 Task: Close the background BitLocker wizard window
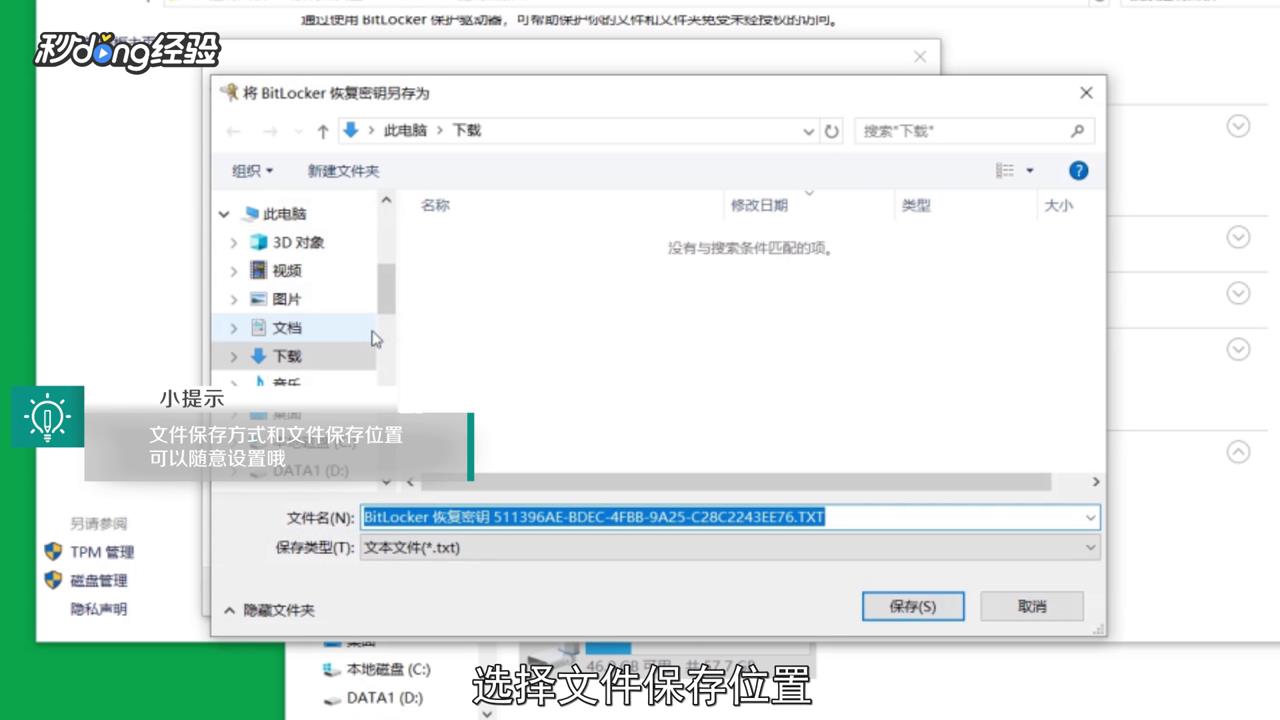click(920, 57)
